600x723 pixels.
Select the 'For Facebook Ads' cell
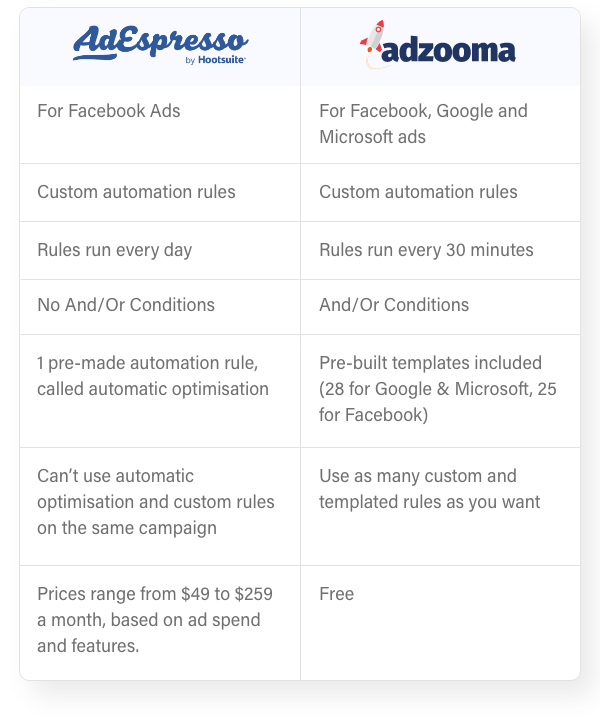160,124
